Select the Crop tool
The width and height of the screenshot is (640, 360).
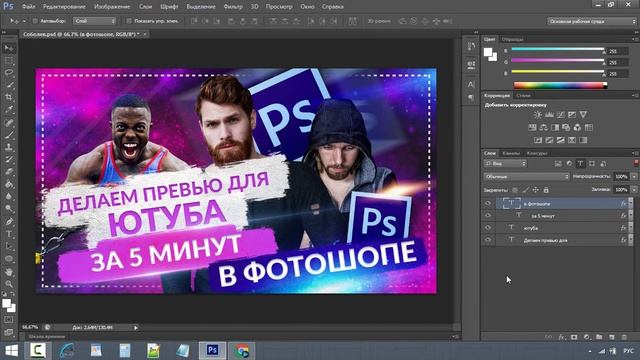[x=9, y=97]
